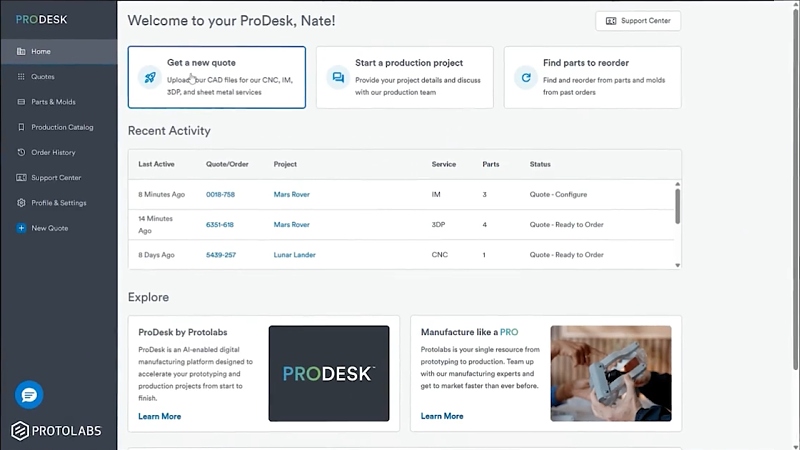This screenshot has width=800, height=450.
Task: Click the 3DP service cell
Action: (x=438, y=224)
